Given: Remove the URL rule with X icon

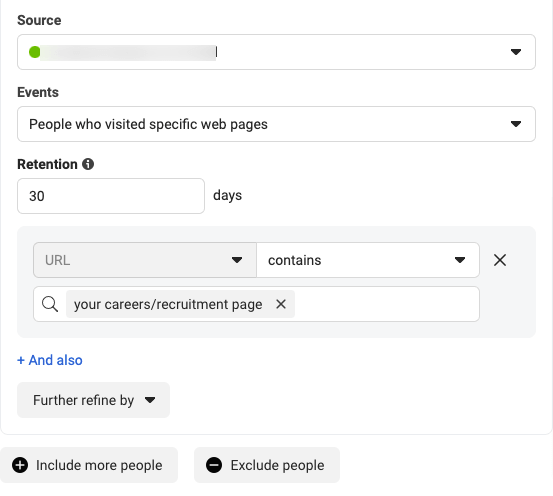Looking at the screenshot, I should 500,260.
